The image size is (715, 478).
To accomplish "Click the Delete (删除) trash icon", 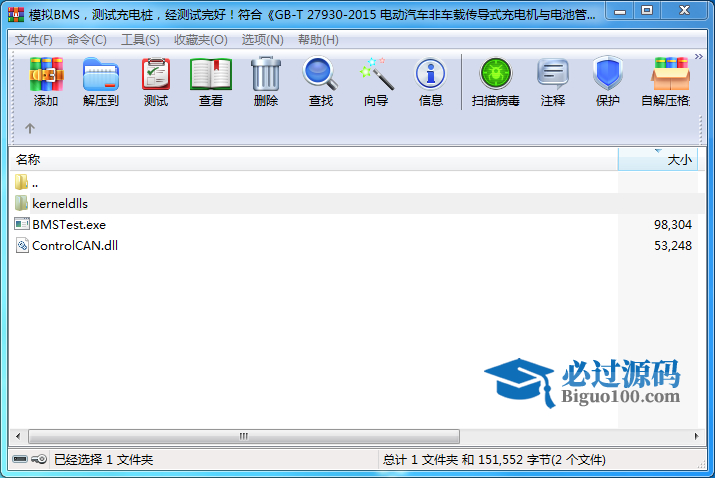I will coord(266,81).
